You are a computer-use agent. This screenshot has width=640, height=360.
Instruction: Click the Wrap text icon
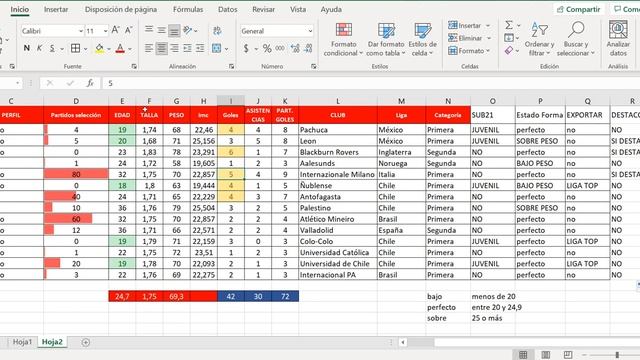click(x=217, y=30)
